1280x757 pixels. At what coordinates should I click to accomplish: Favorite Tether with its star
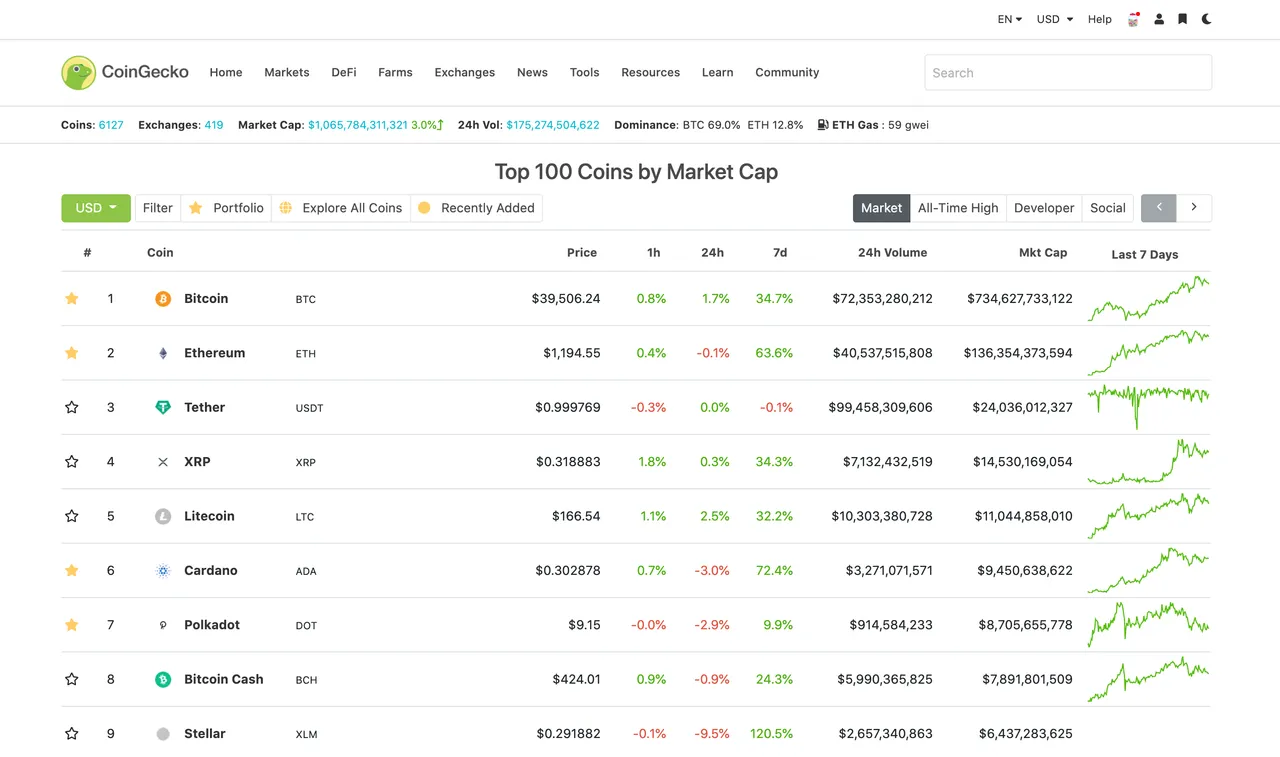click(x=72, y=407)
